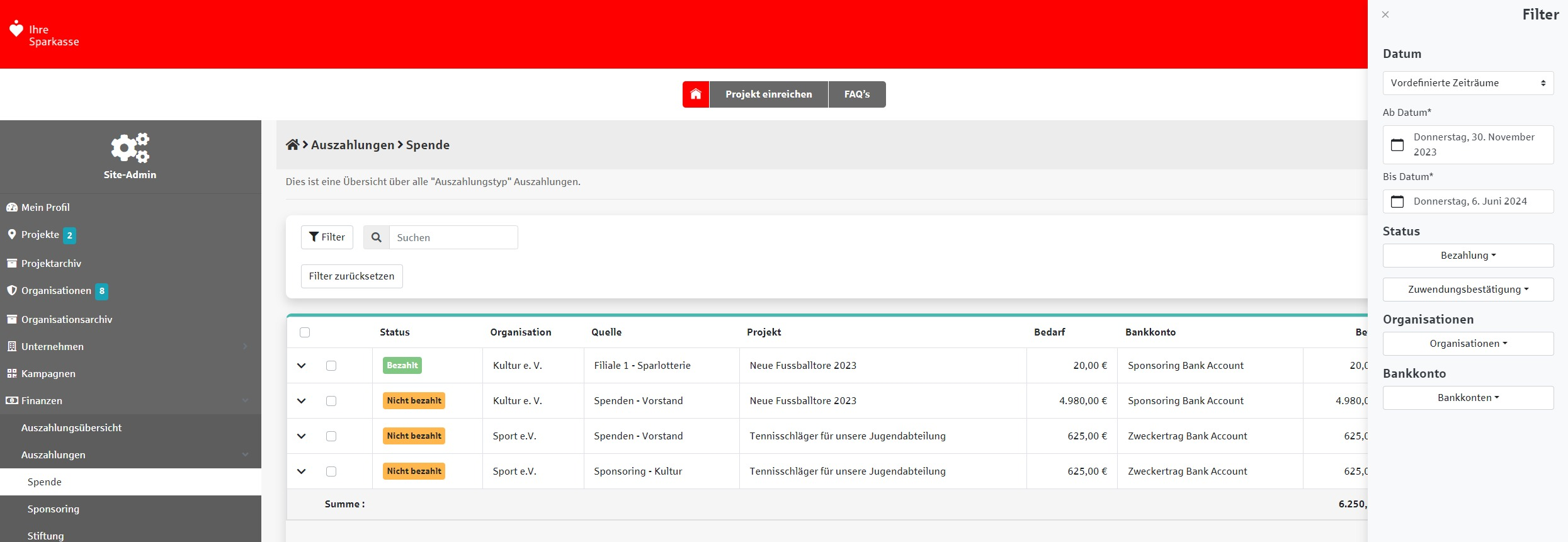Click the house icon in breadcrumb
The width and height of the screenshot is (1568, 542).
(x=292, y=145)
